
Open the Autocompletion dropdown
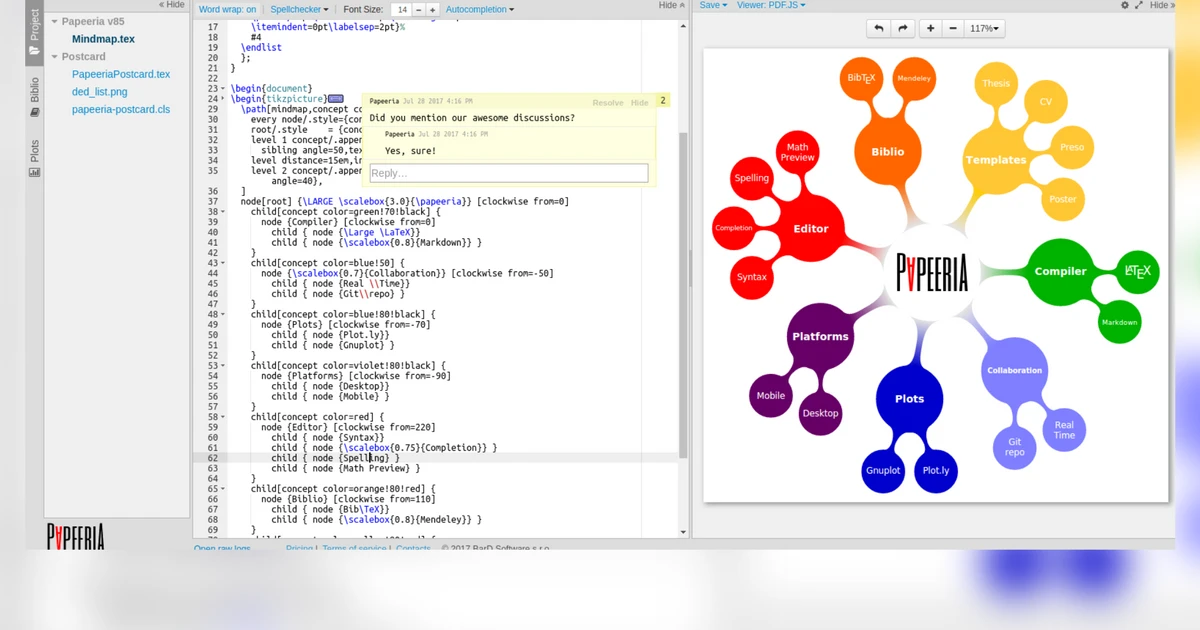[479, 9]
